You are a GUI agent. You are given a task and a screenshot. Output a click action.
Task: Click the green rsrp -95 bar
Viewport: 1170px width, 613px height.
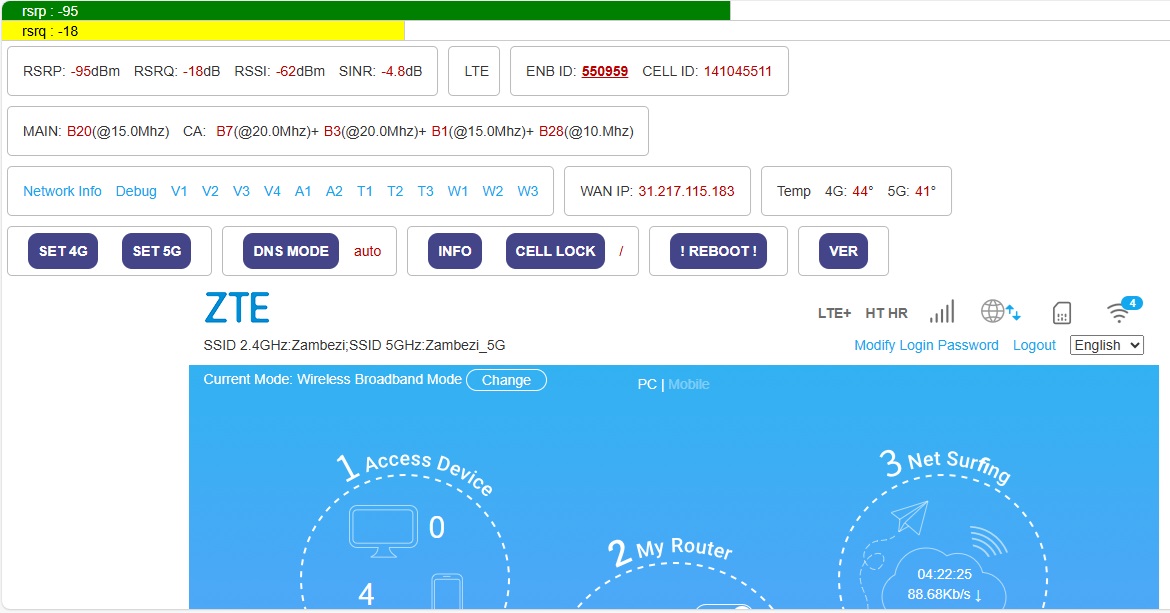click(x=366, y=10)
